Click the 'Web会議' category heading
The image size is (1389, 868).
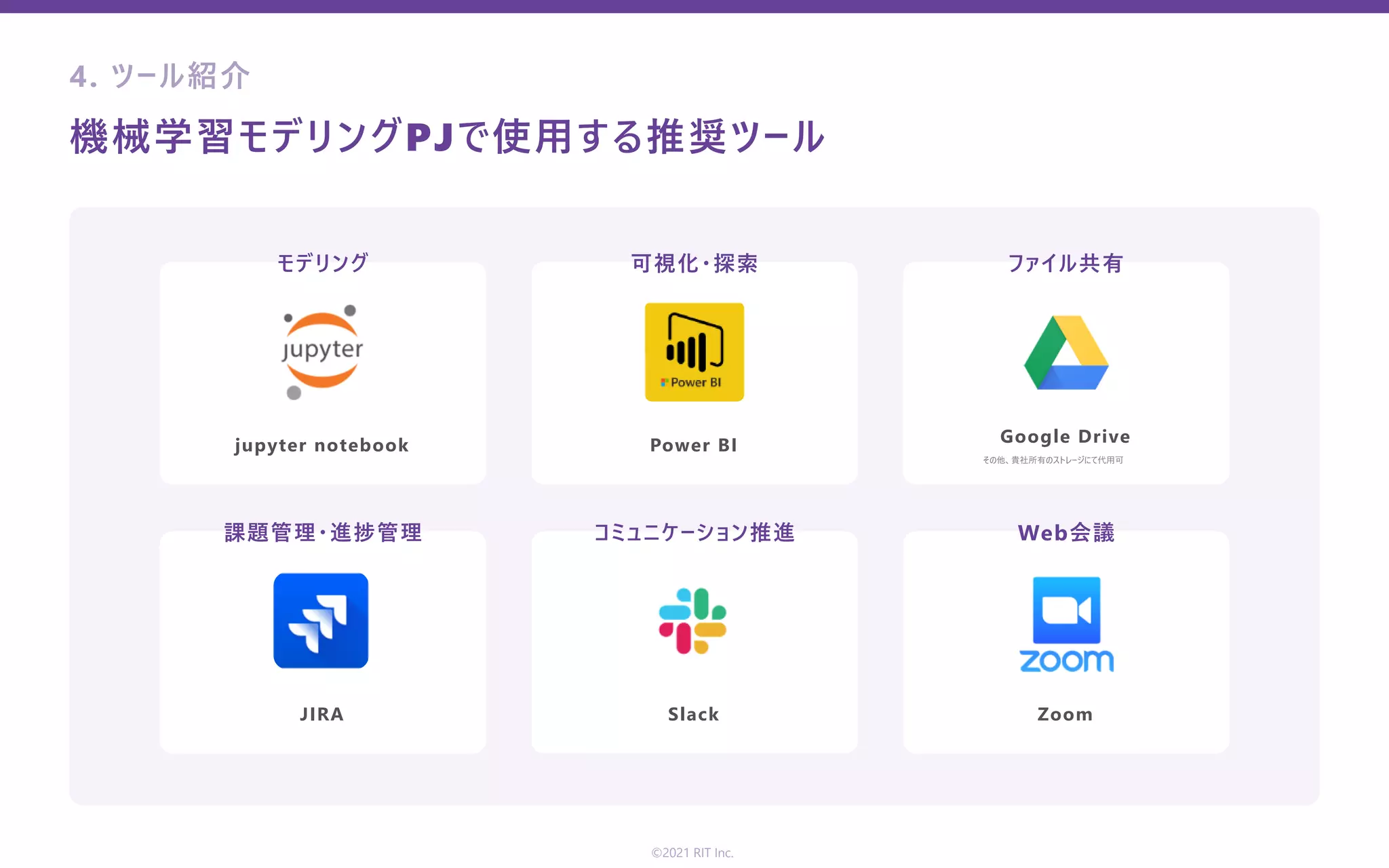[1065, 532]
